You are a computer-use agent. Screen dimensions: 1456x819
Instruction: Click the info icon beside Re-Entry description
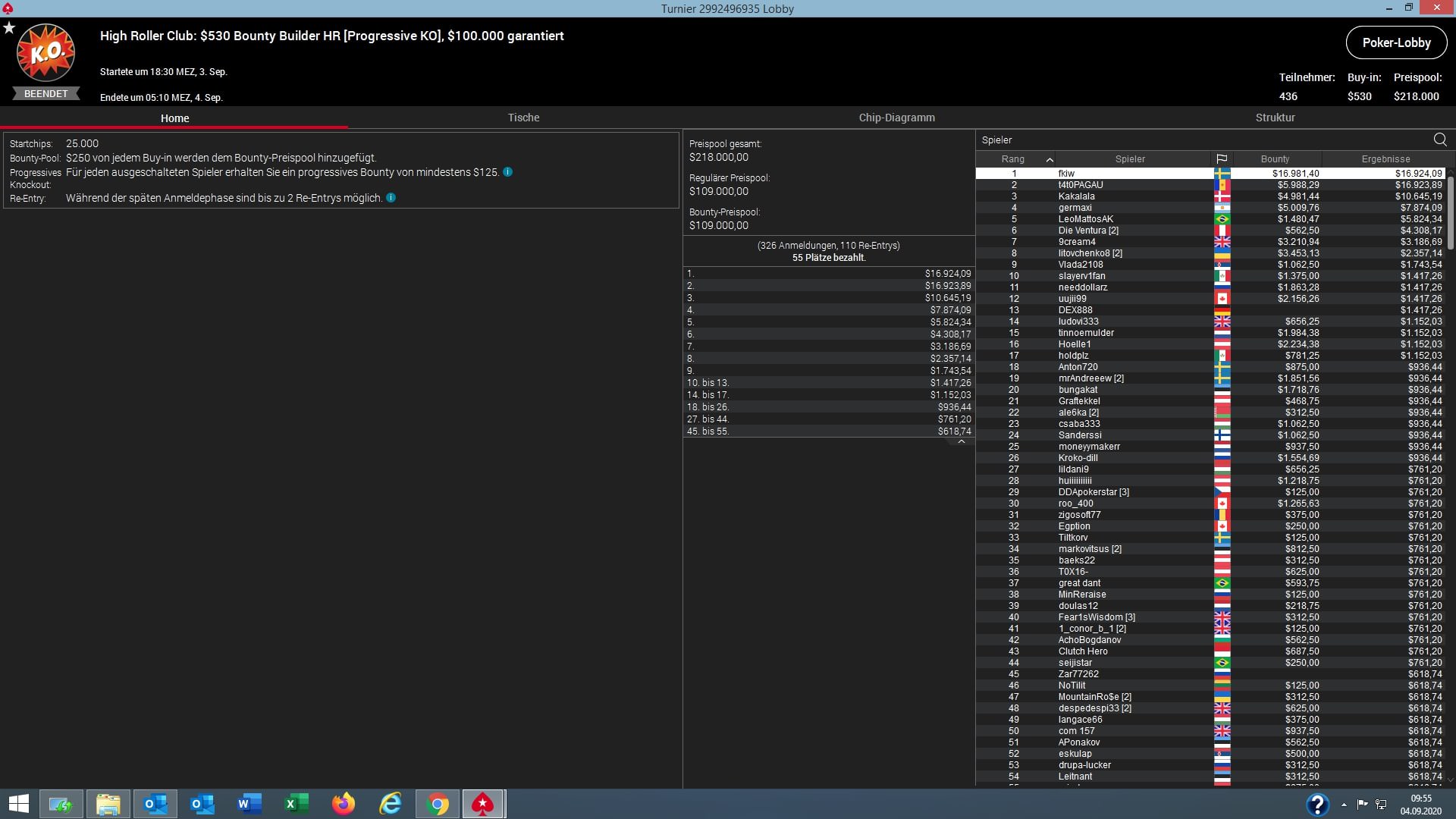(391, 198)
